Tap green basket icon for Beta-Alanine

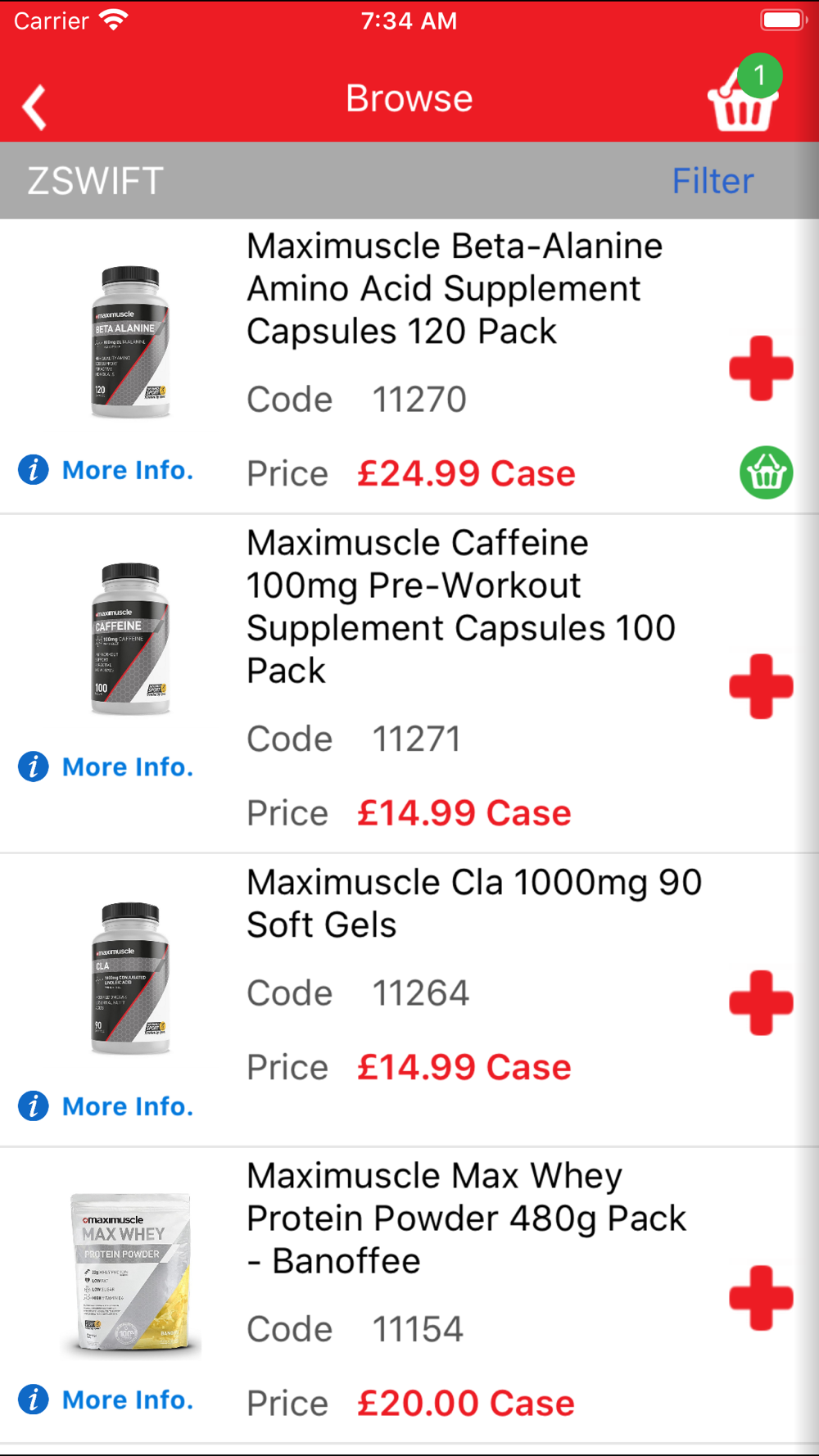click(x=766, y=473)
